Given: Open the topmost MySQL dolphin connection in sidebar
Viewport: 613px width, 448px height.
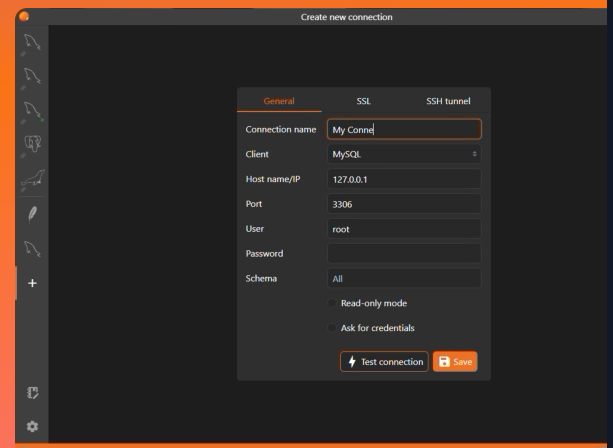Looking at the screenshot, I should click(32, 42).
